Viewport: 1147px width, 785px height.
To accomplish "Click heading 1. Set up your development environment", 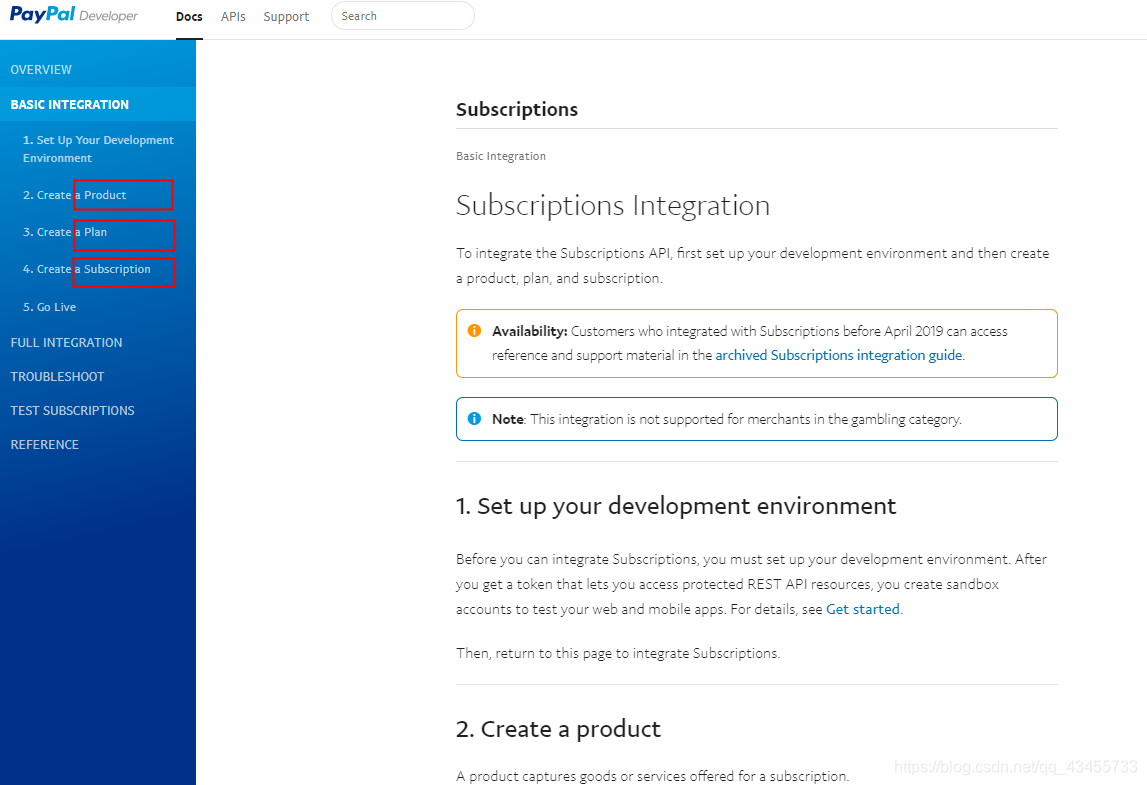I will tap(676, 506).
